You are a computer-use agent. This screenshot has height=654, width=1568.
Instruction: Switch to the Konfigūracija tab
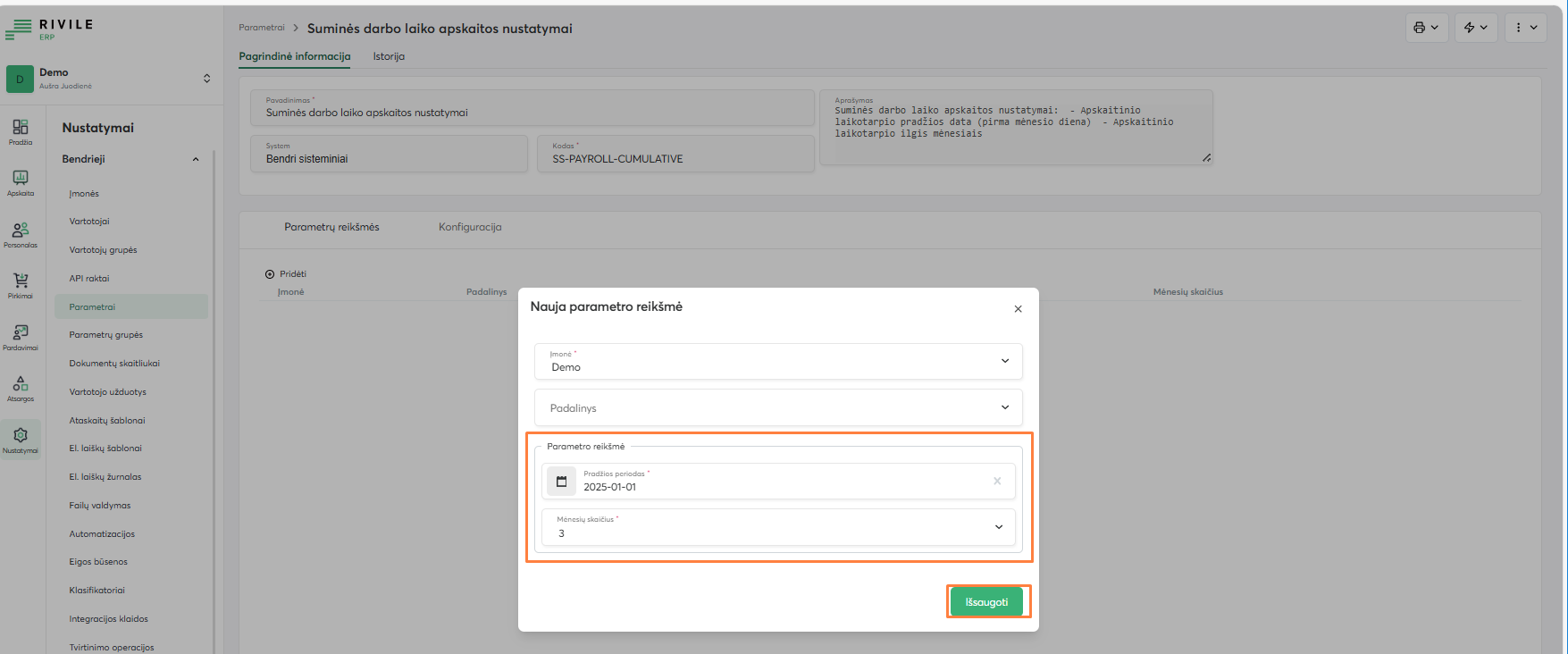point(470,227)
